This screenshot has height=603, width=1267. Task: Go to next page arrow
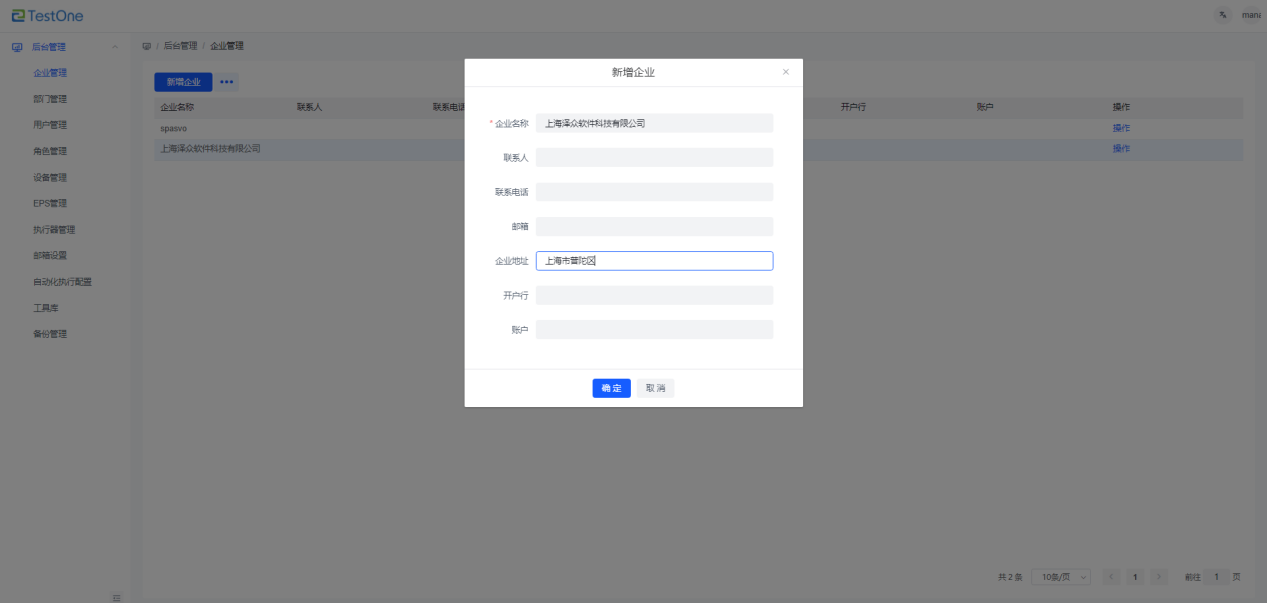[x=1159, y=577]
